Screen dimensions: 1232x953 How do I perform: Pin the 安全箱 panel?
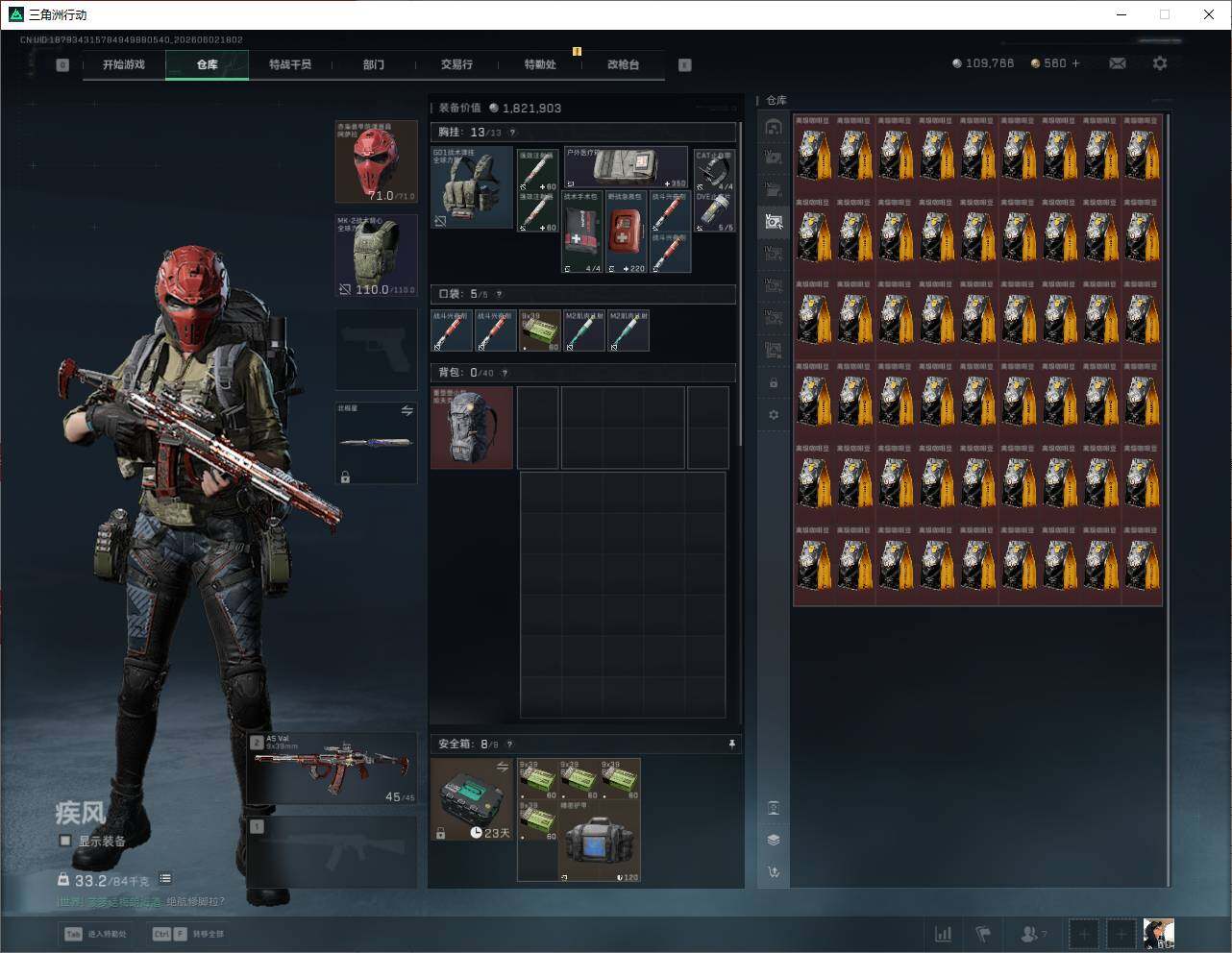coord(731,744)
